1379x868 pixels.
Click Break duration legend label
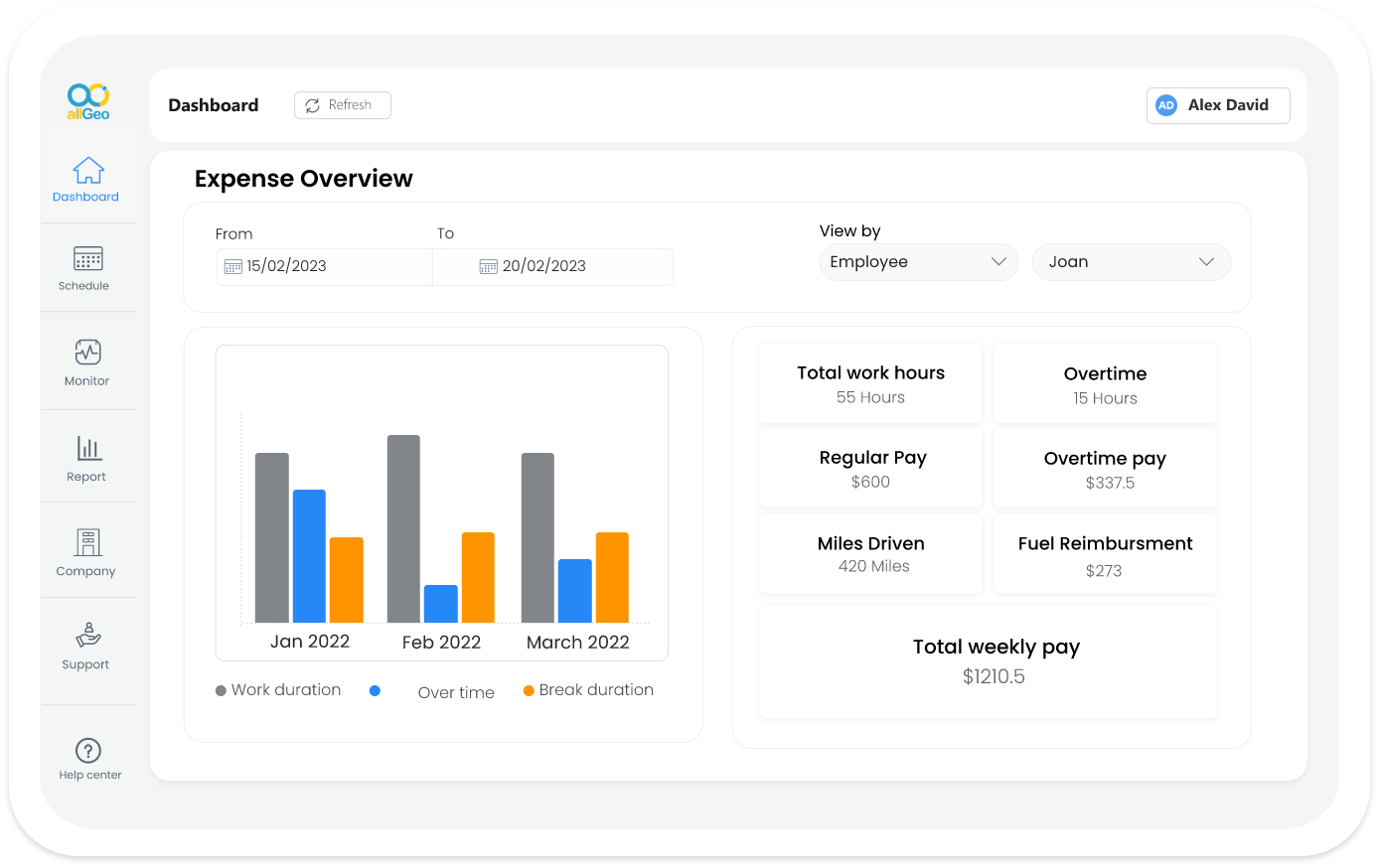(596, 690)
